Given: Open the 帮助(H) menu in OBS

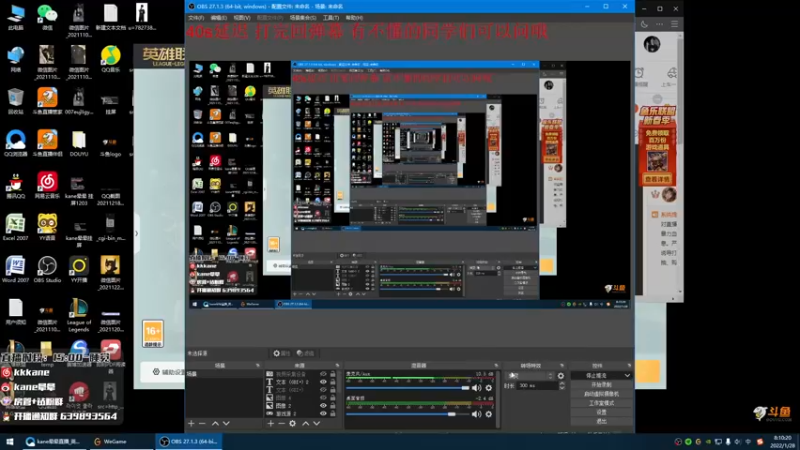Looking at the screenshot, I should click(354, 18).
